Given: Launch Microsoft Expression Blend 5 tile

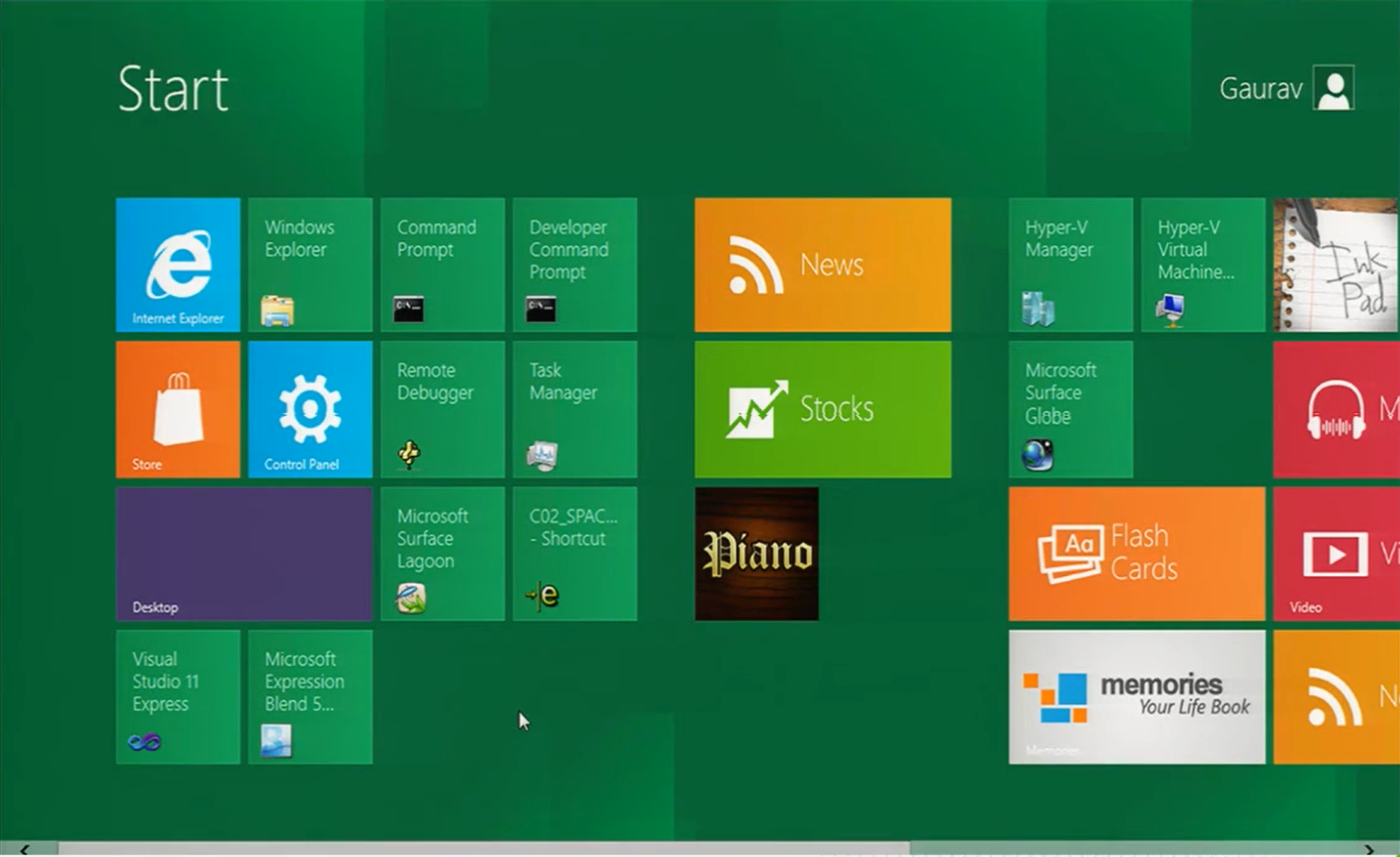Looking at the screenshot, I should point(310,697).
